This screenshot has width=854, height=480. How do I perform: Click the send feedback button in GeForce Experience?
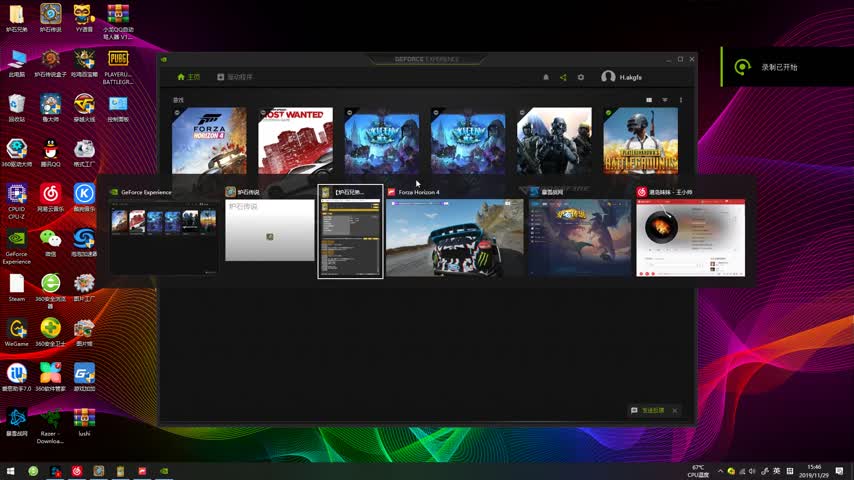click(648, 410)
